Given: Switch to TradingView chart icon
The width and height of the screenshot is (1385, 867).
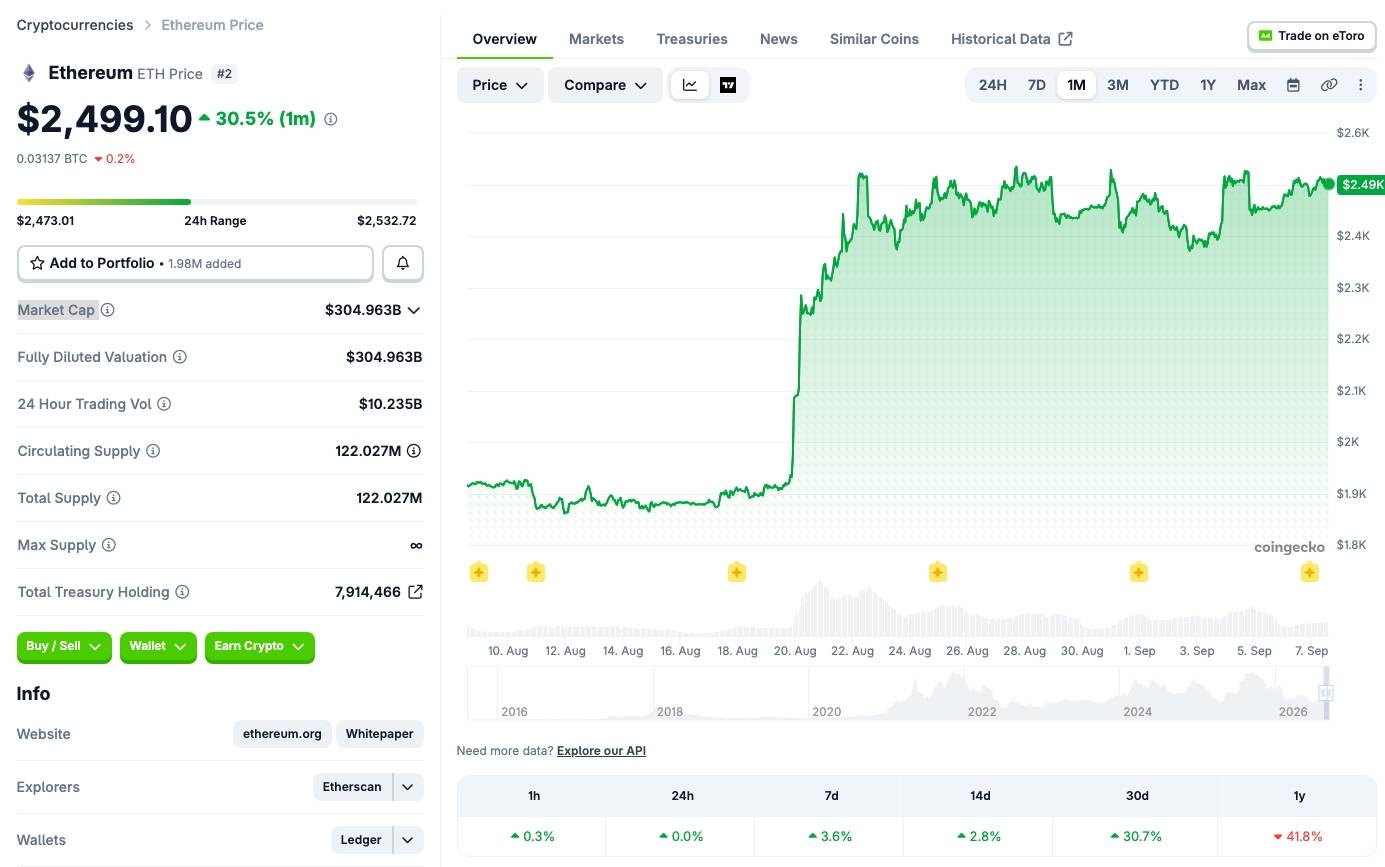Looking at the screenshot, I should [x=728, y=85].
